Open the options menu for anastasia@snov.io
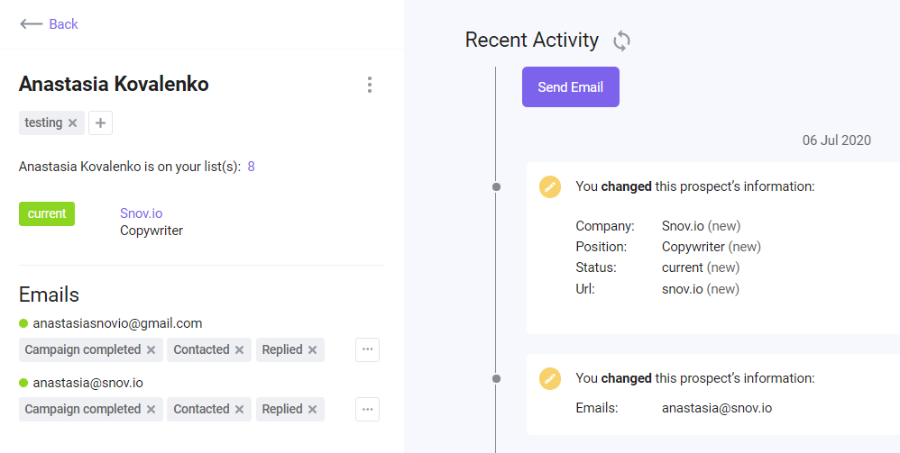Viewport: 900px width, 453px height. pos(367,409)
